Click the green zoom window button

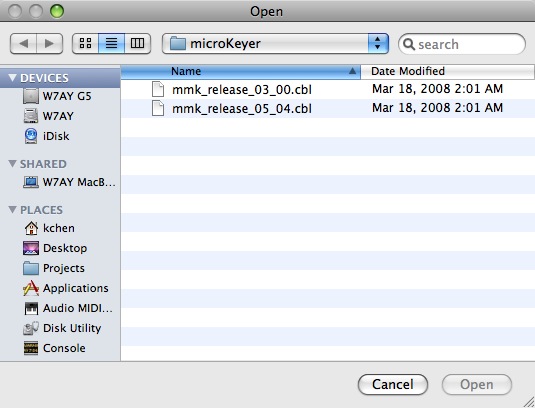[x=57, y=11]
